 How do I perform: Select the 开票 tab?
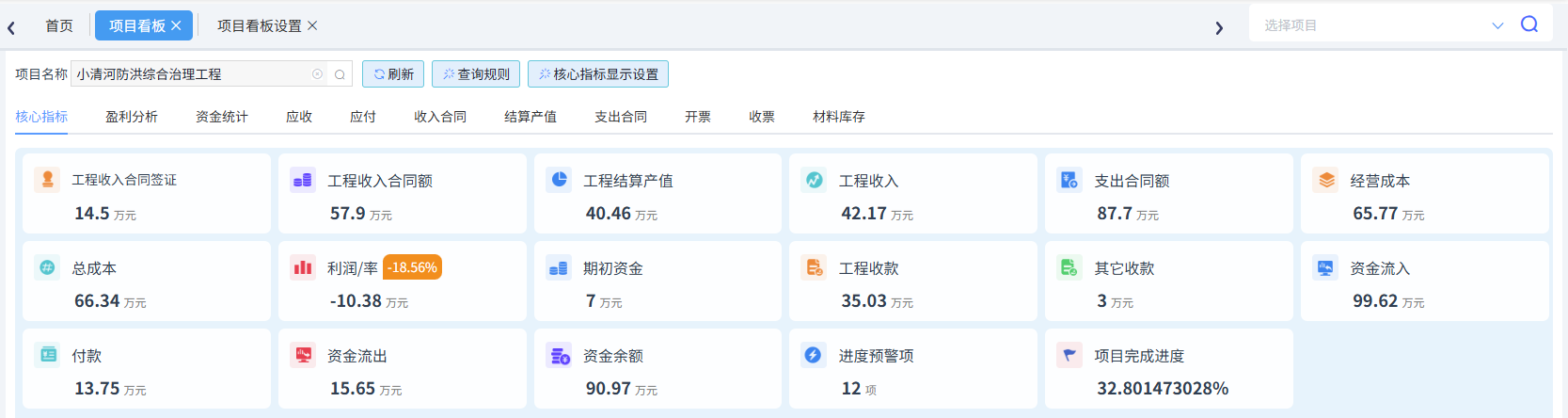698,117
